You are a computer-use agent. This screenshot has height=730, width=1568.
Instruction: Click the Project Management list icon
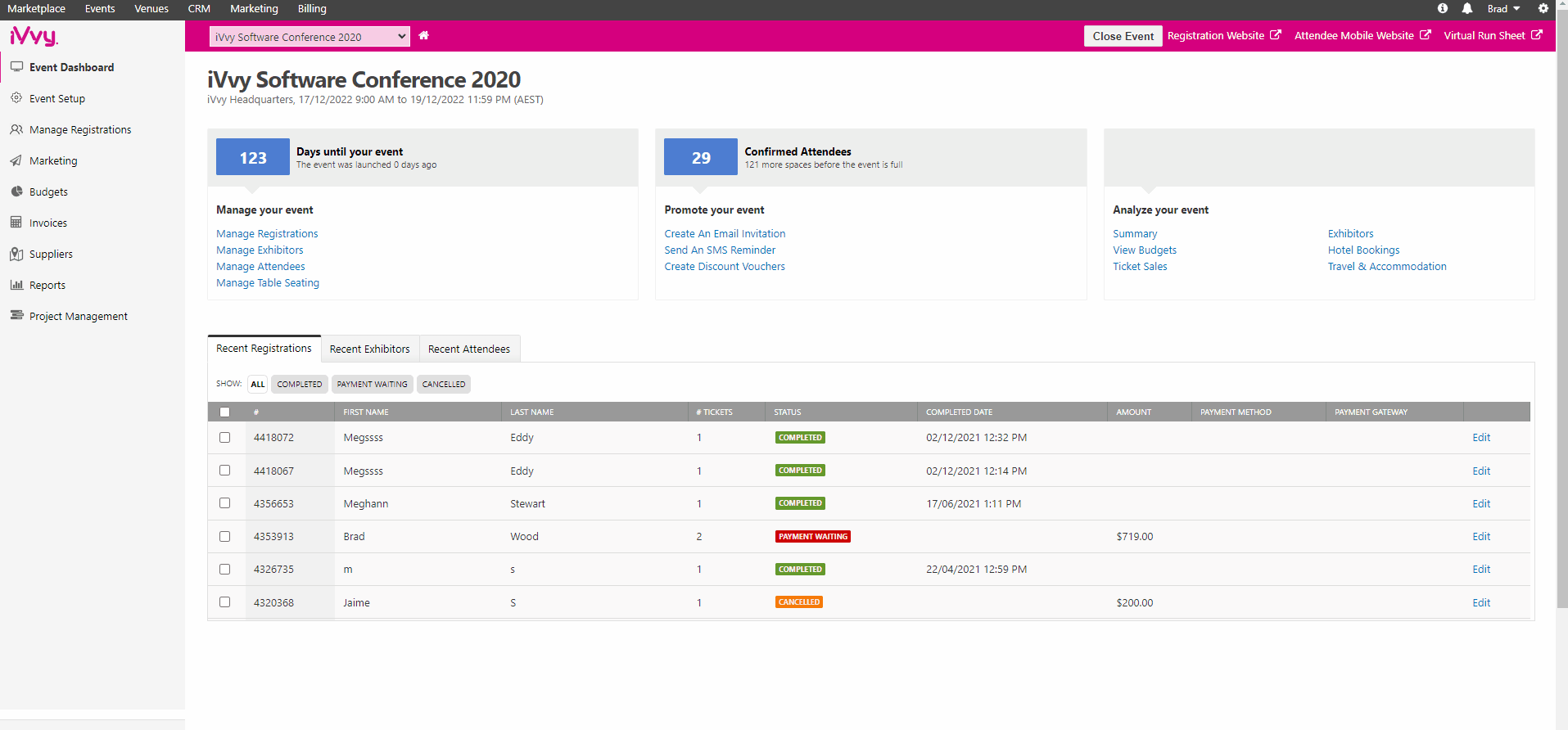tap(16, 315)
